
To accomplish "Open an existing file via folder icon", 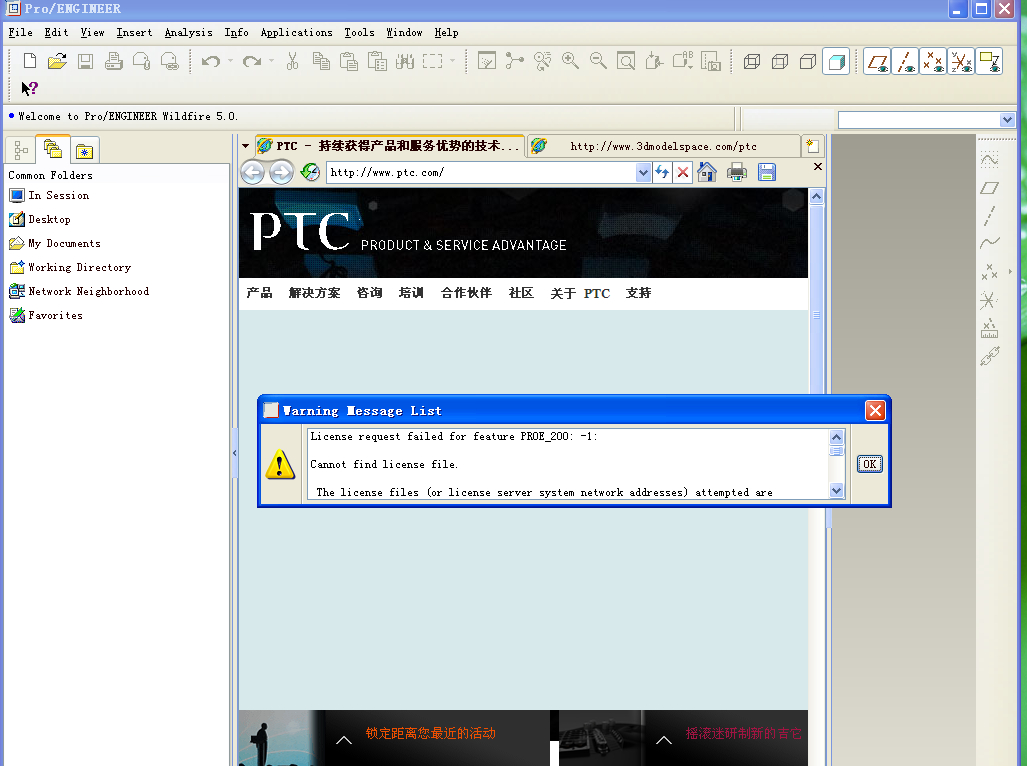I will pos(57,62).
